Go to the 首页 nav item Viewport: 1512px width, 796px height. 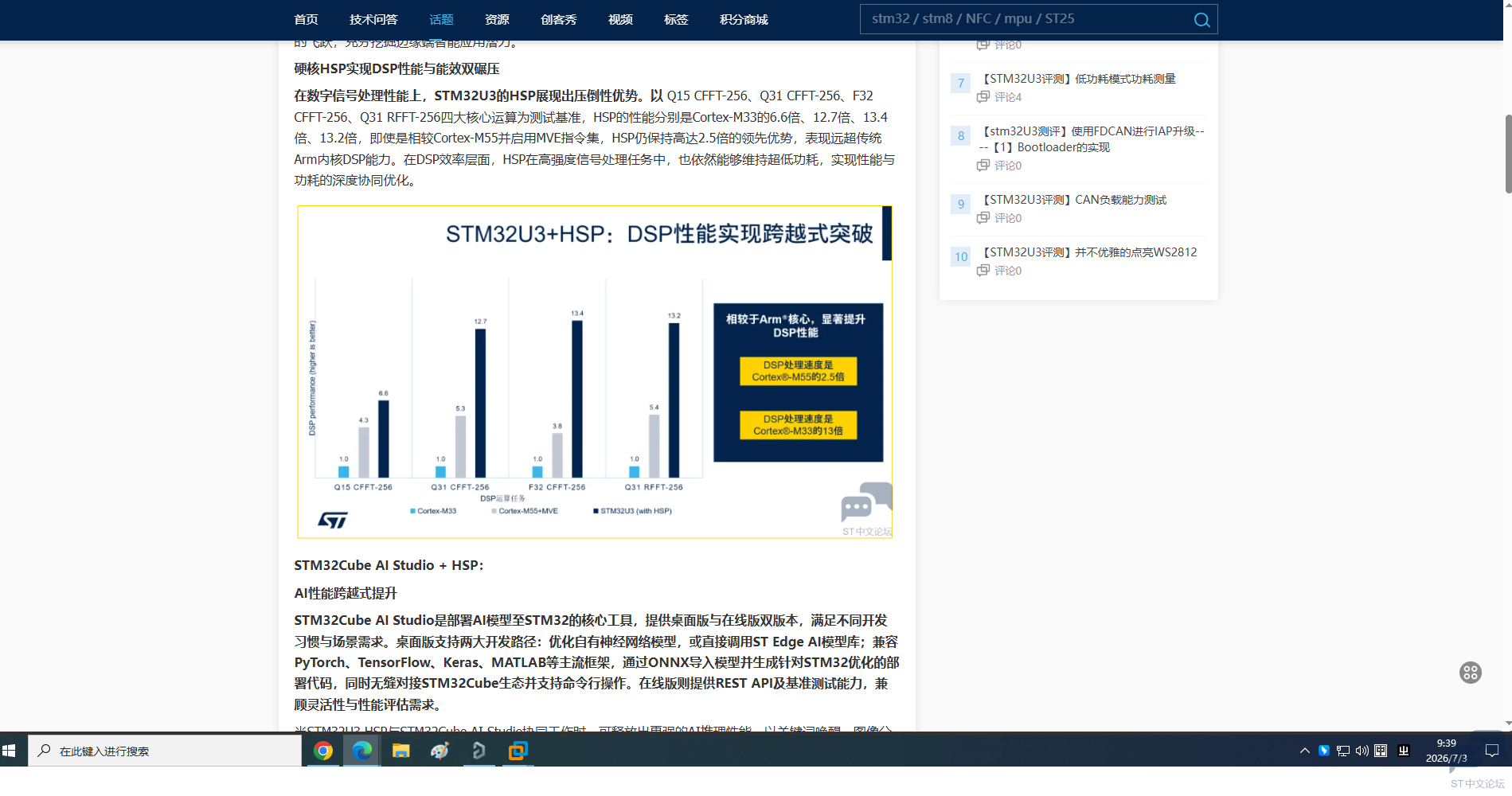(306, 20)
